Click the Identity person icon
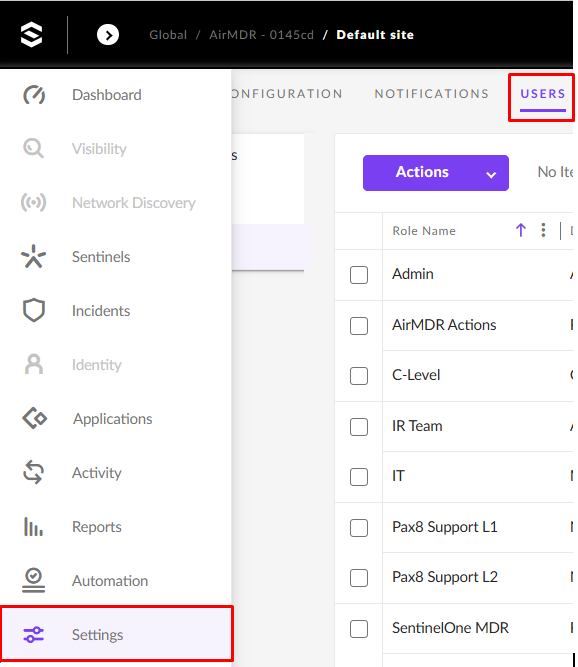 point(34,364)
